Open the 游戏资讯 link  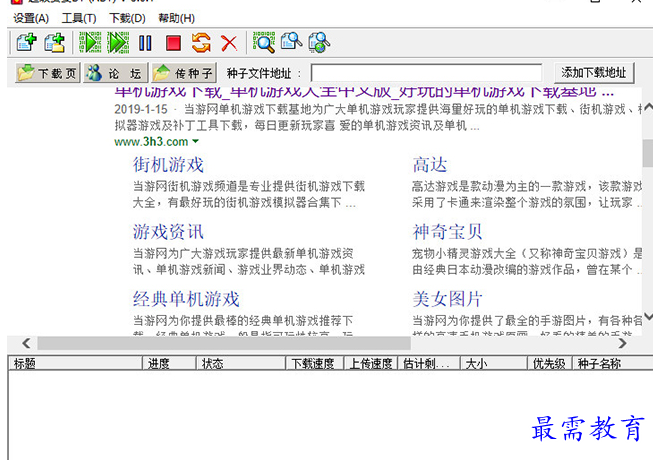168,232
